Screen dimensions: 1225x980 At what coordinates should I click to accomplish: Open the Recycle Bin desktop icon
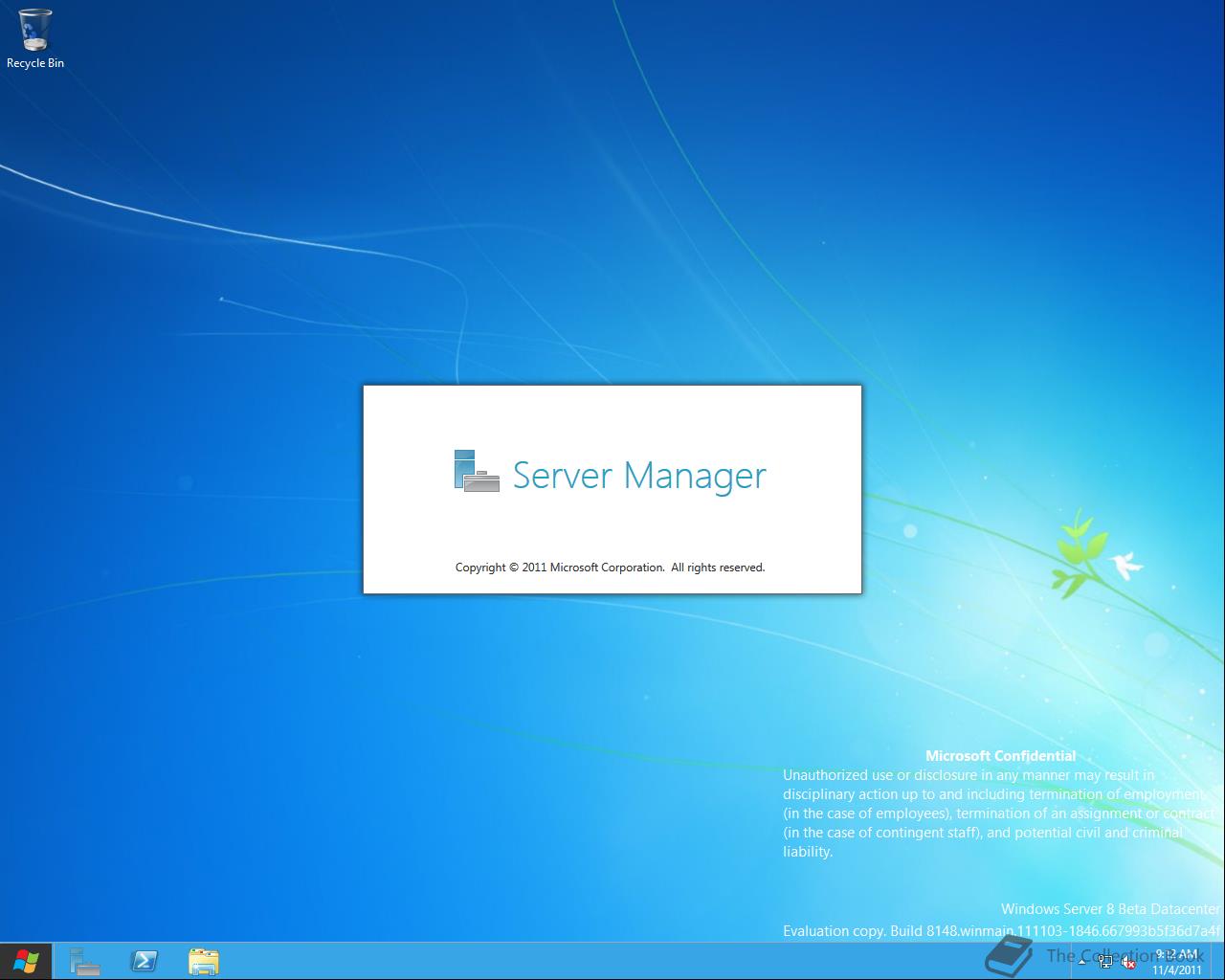tap(34, 39)
